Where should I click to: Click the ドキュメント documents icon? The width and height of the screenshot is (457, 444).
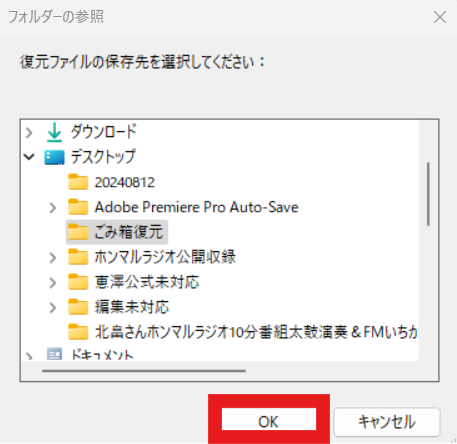(54, 354)
